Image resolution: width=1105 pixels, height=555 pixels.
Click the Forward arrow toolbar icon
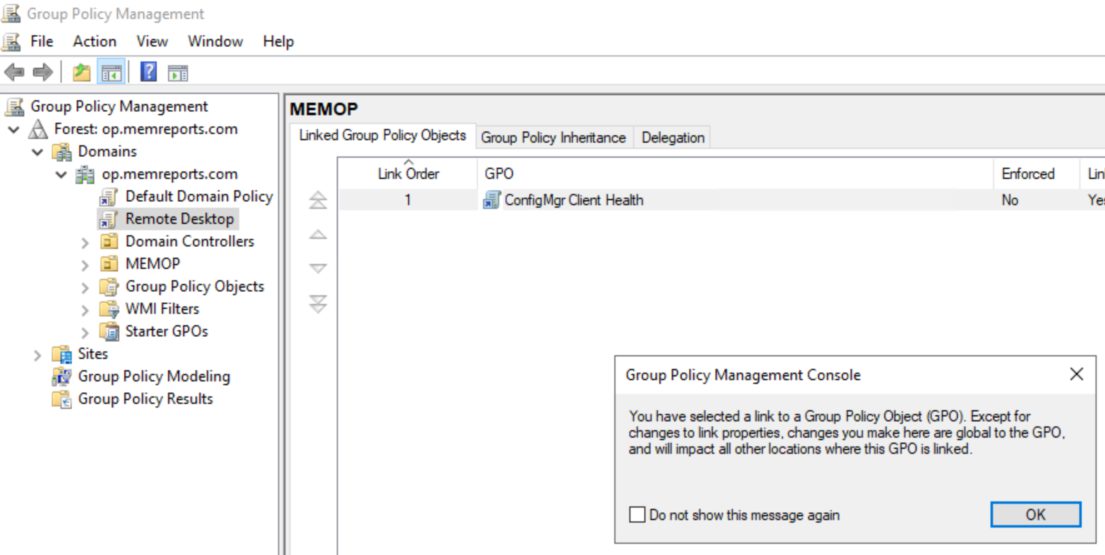42,72
